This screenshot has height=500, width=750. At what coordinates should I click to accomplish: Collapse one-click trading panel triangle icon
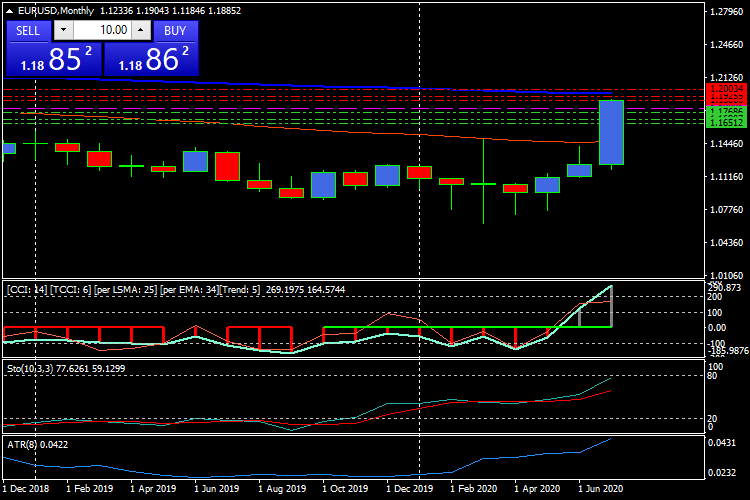pyautogui.click(x=9, y=11)
